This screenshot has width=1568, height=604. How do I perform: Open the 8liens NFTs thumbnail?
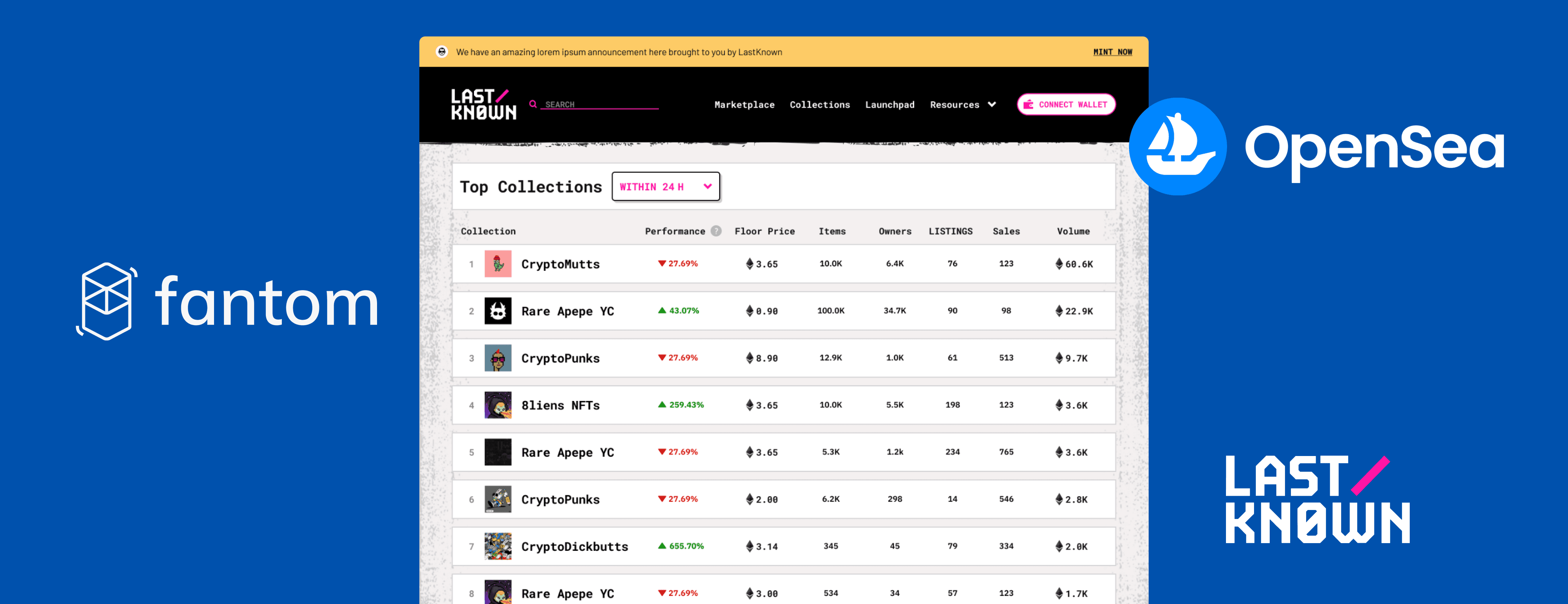point(497,405)
